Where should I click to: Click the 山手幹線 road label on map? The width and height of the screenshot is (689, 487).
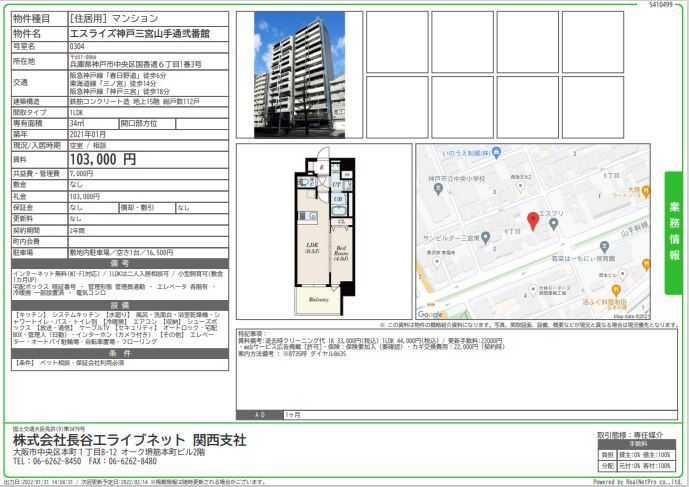(x=635, y=230)
